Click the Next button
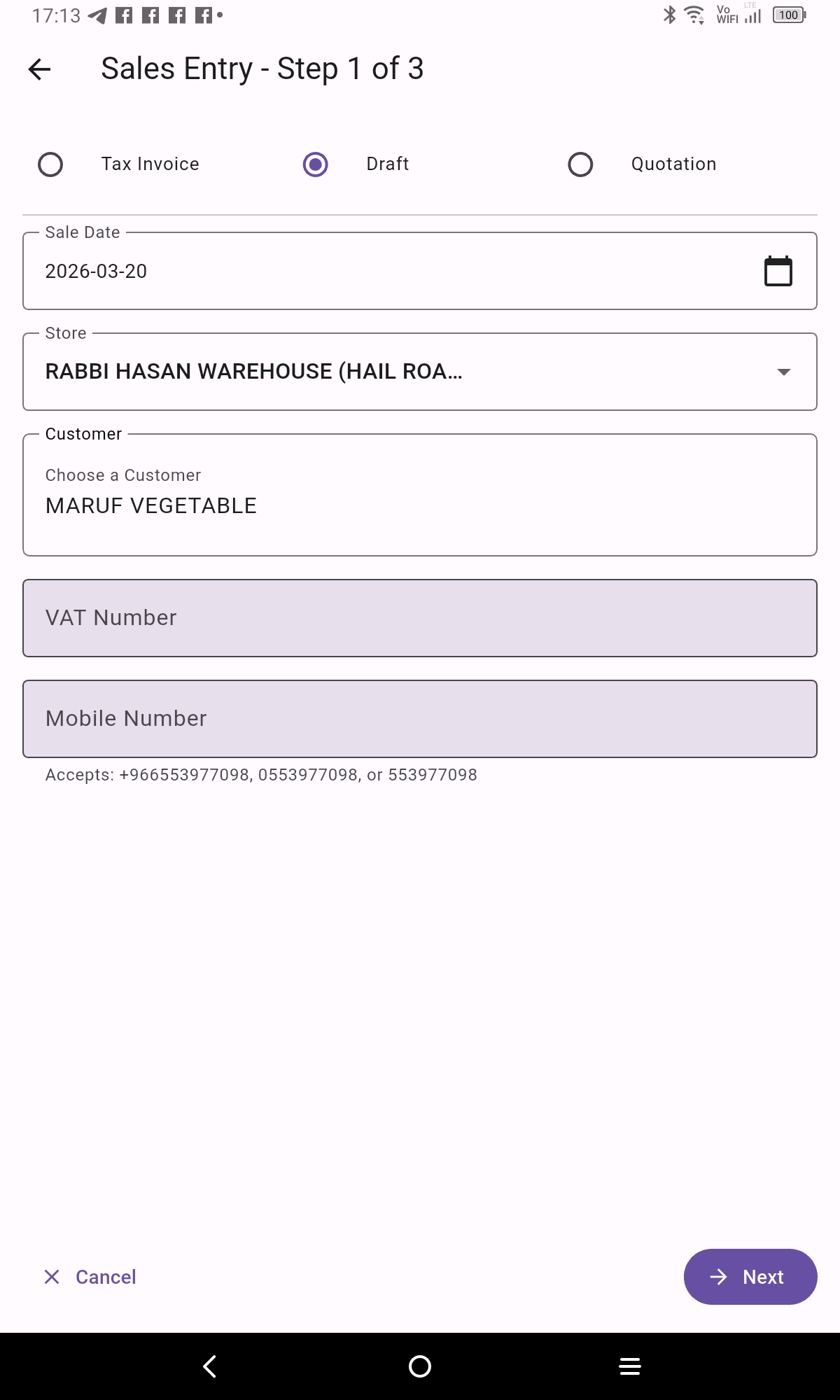This screenshot has width=840, height=1400. pos(750,1277)
